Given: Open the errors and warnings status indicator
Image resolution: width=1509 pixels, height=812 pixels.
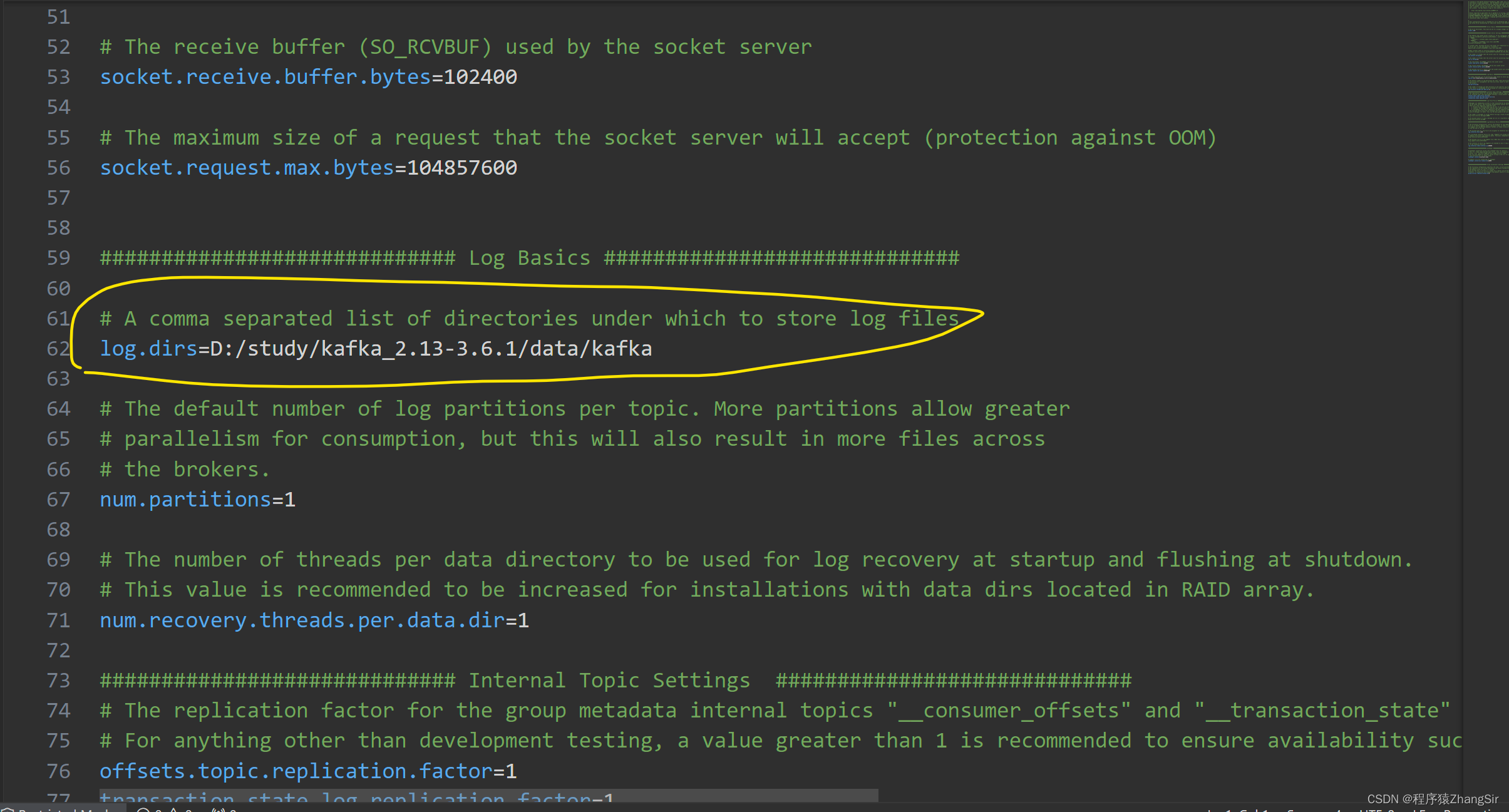Looking at the screenshot, I should (x=164, y=809).
